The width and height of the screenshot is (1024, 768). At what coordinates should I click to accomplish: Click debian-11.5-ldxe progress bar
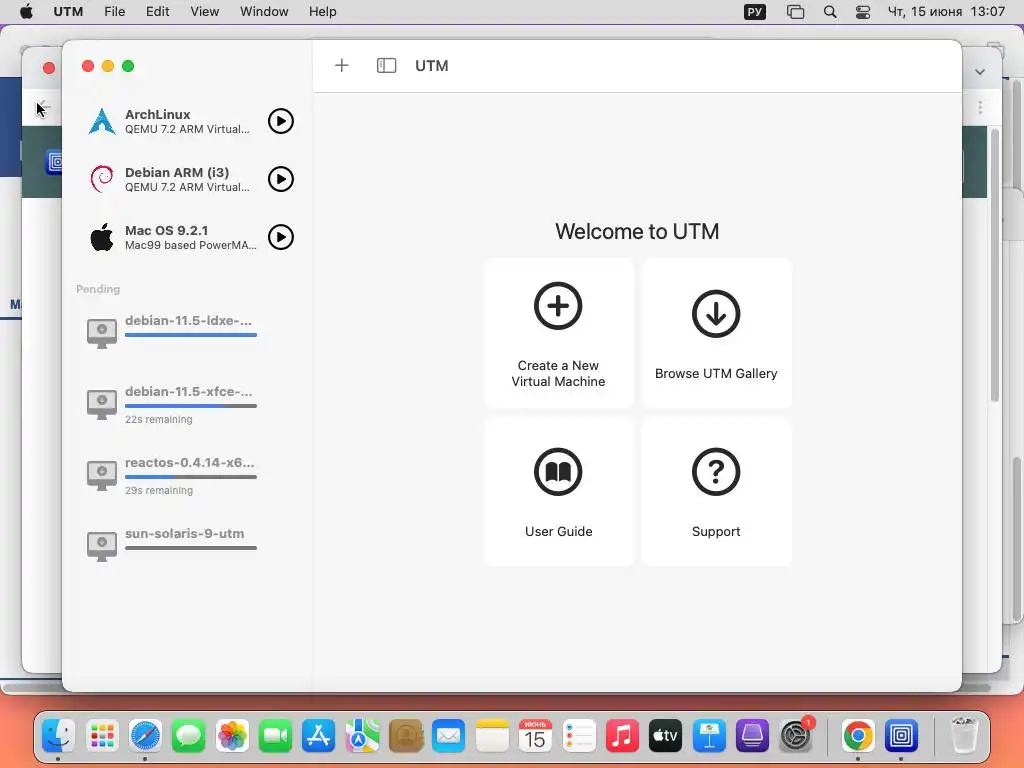pos(191,335)
